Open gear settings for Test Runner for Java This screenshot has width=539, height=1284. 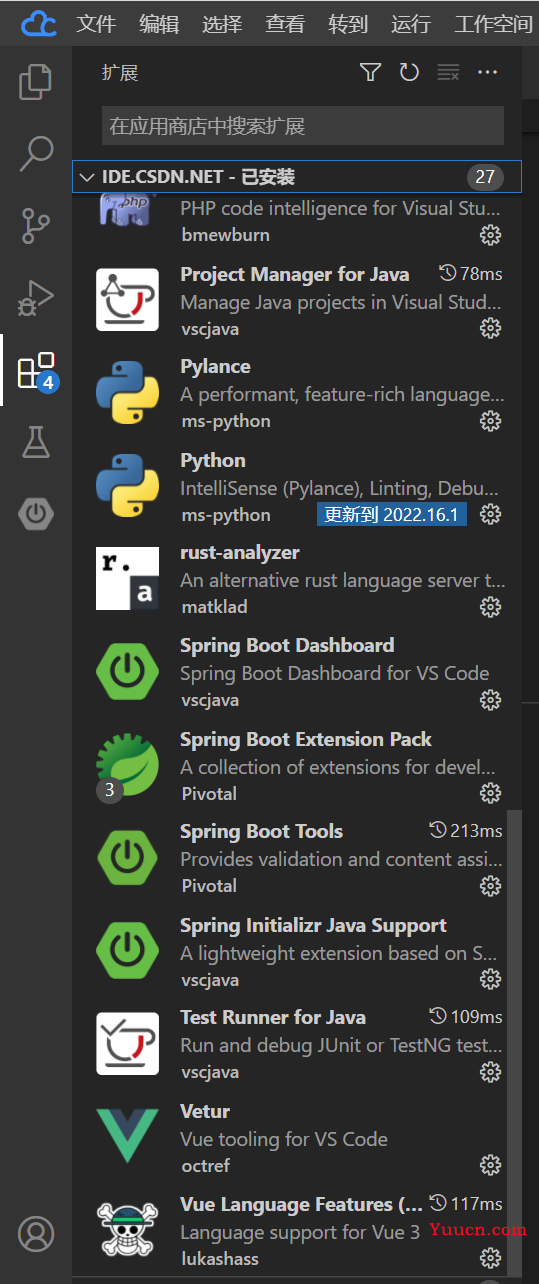coord(490,1072)
